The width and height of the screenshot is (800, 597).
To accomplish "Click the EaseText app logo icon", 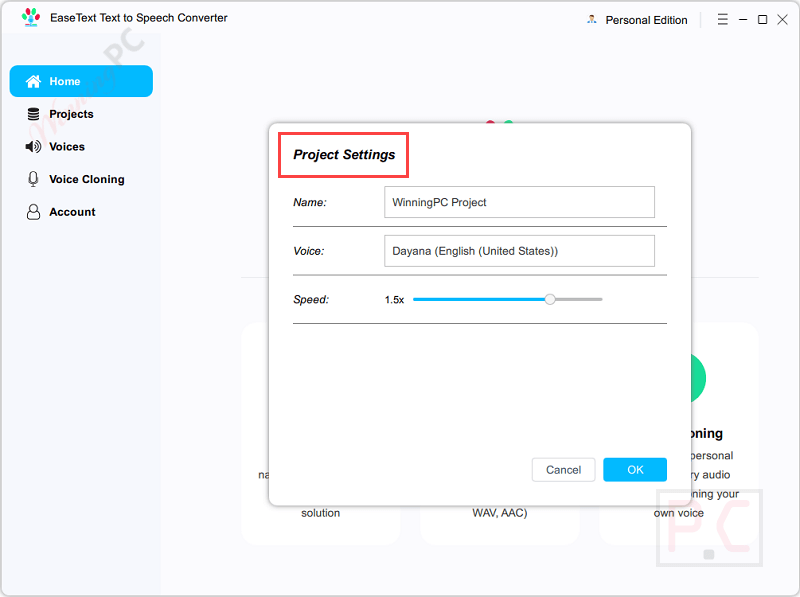I will pos(31,17).
